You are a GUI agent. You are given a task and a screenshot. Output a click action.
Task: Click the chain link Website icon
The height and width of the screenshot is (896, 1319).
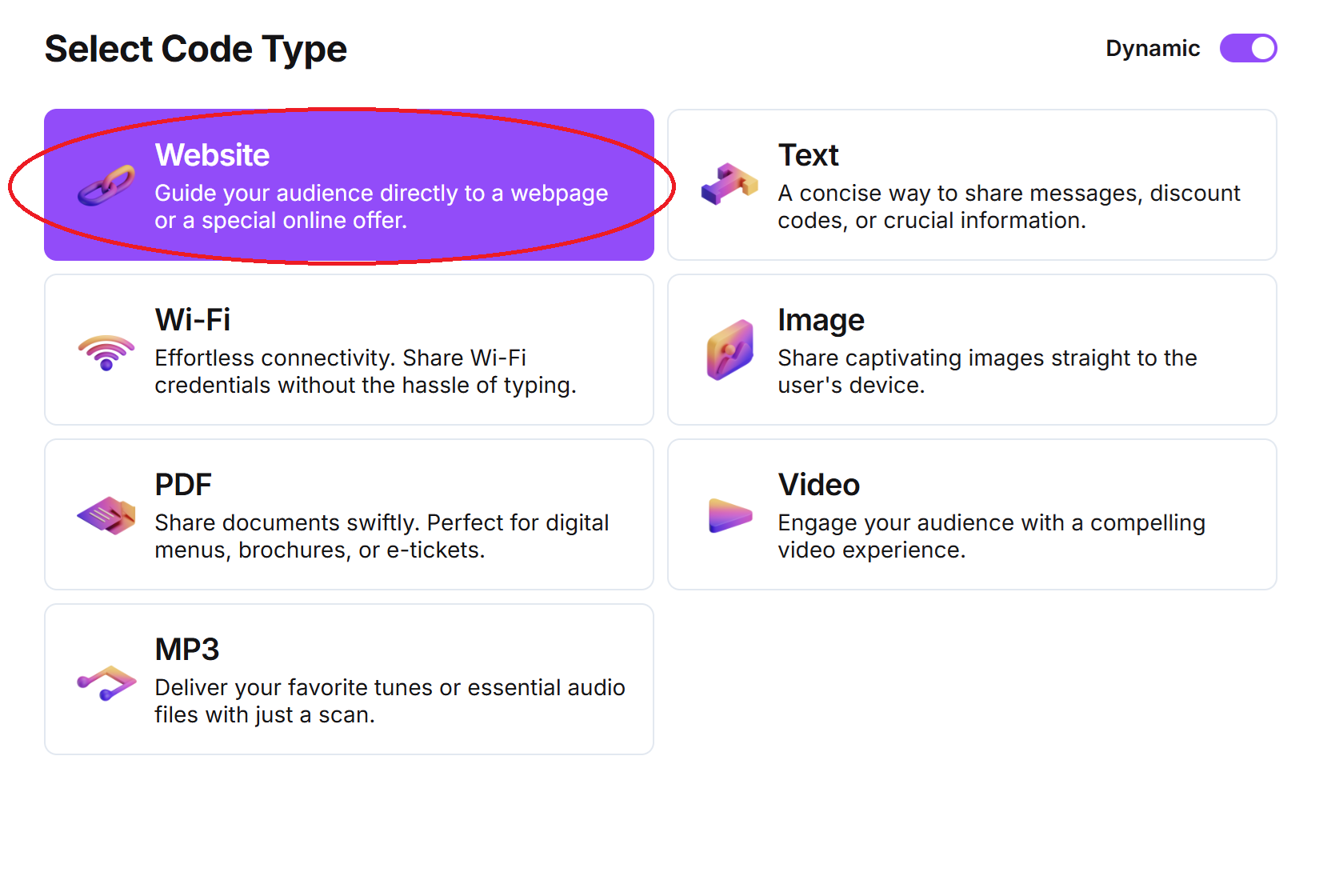[x=106, y=186]
